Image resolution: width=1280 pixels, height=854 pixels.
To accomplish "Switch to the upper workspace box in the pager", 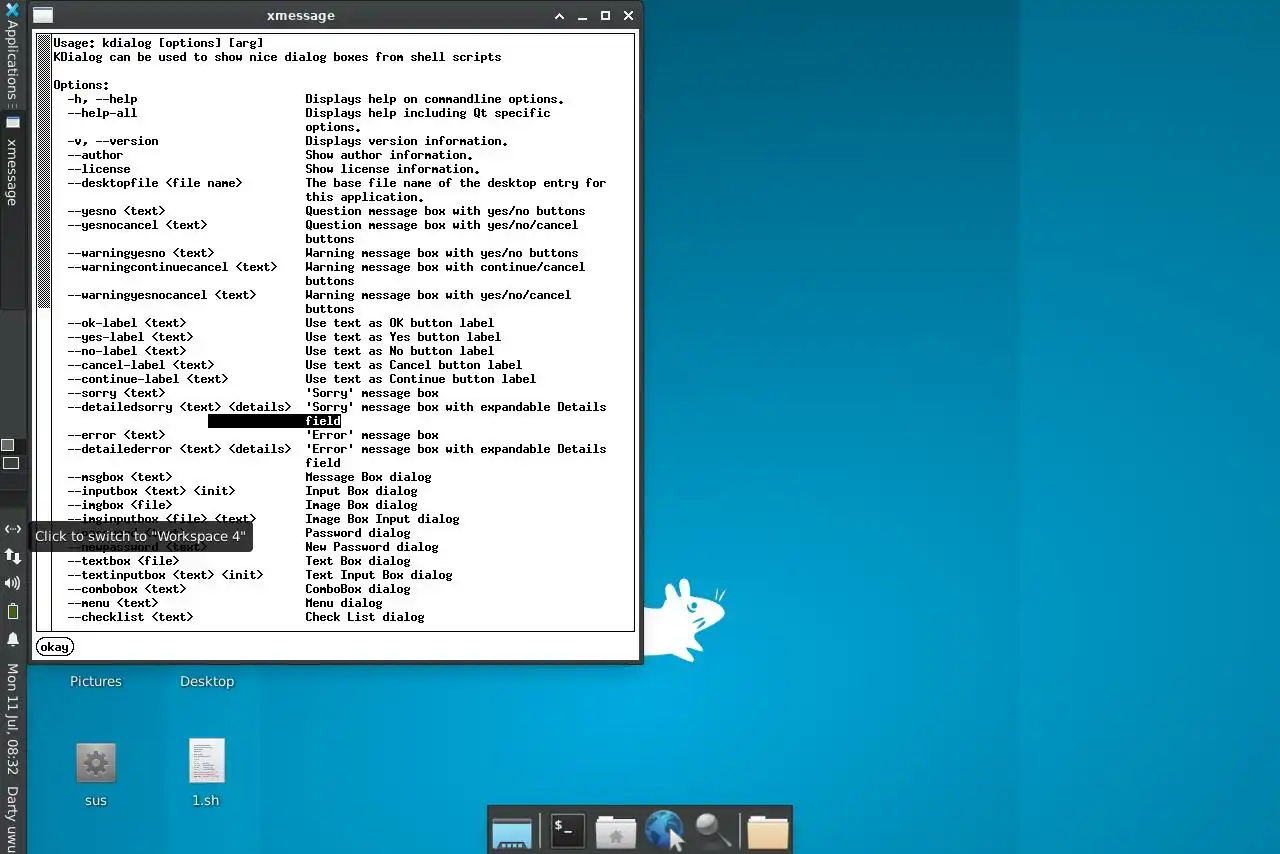I will 8,445.
